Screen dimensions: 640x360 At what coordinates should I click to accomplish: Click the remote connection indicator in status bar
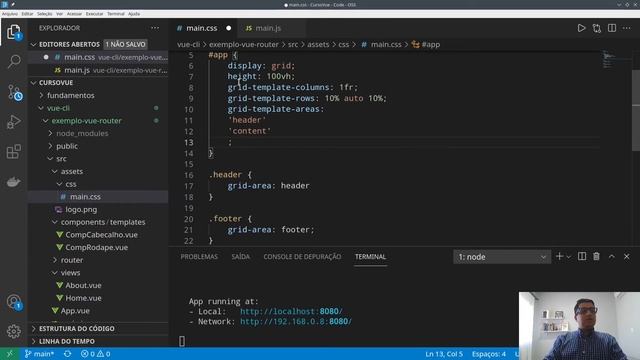point(9,354)
